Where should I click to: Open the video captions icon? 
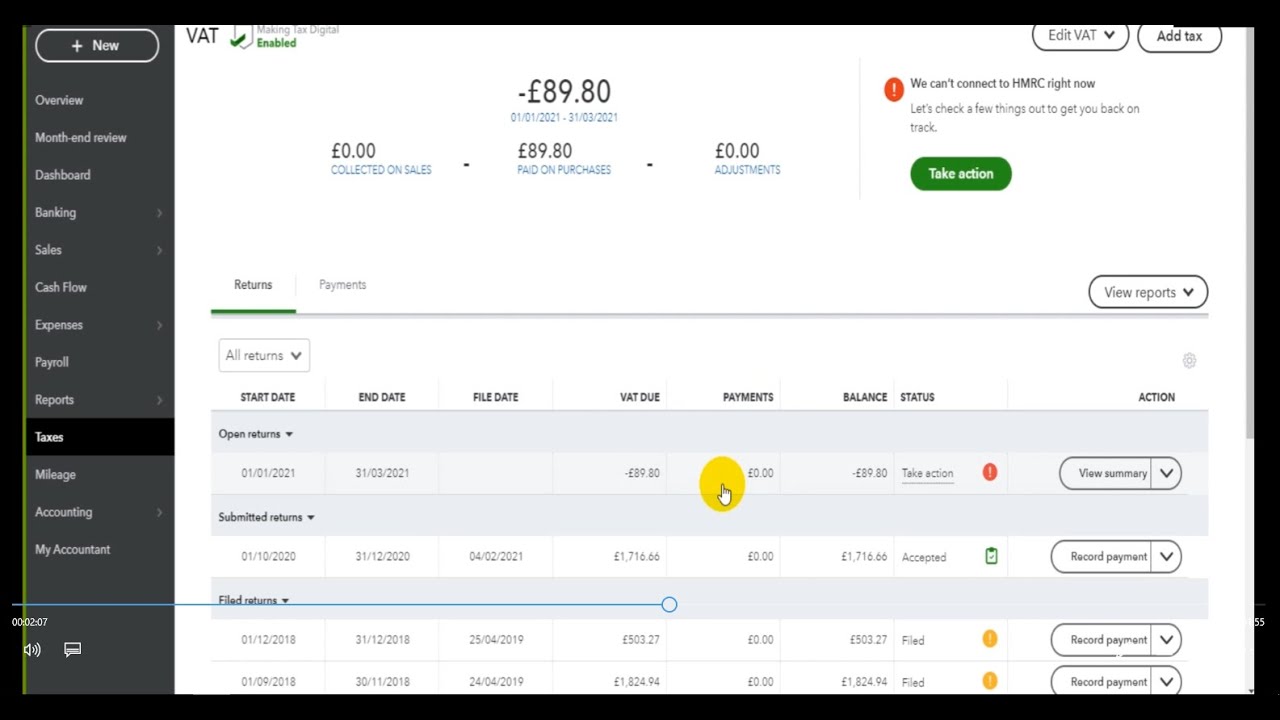coord(72,650)
